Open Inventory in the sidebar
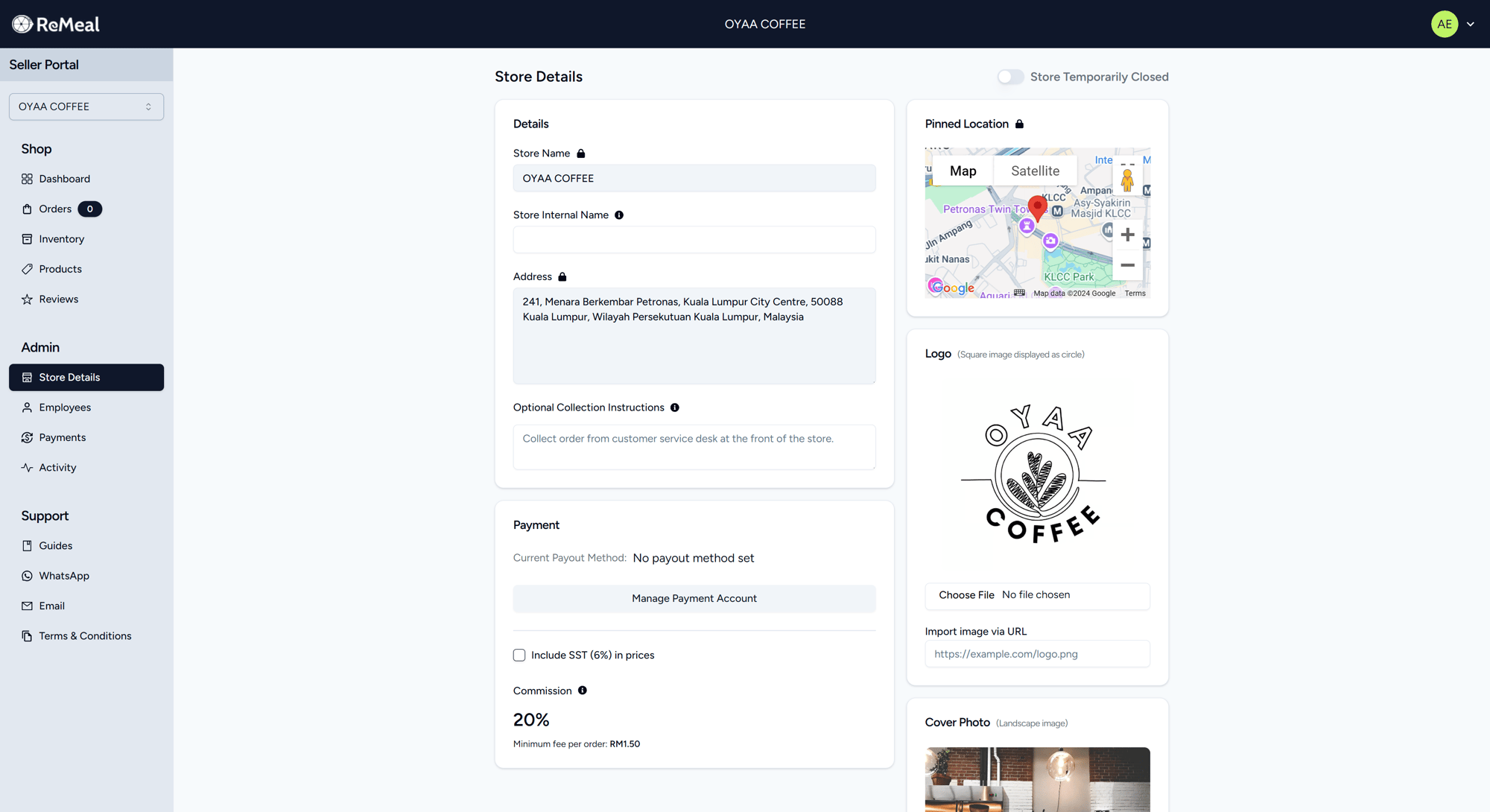 [x=61, y=239]
